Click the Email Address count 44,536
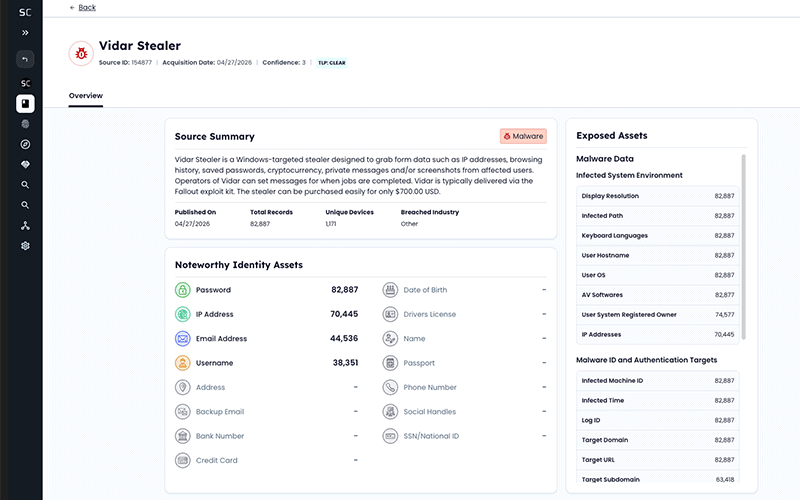 pyautogui.click(x=344, y=338)
